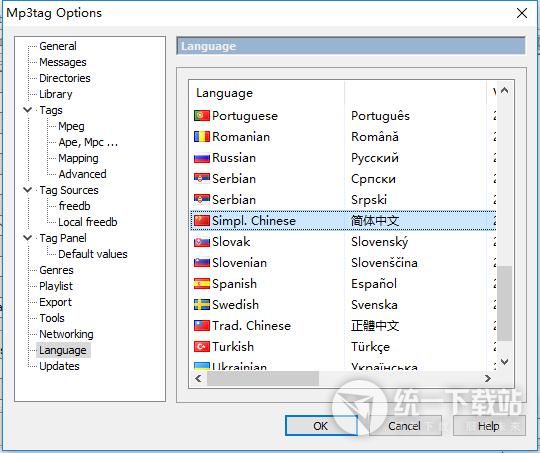Click the Cancel button

tap(405, 426)
